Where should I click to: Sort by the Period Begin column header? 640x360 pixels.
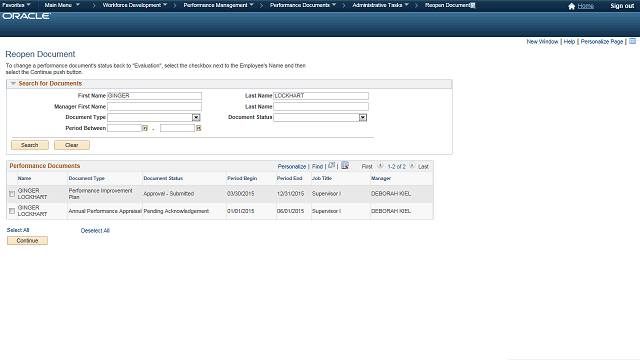pyautogui.click(x=242, y=178)
